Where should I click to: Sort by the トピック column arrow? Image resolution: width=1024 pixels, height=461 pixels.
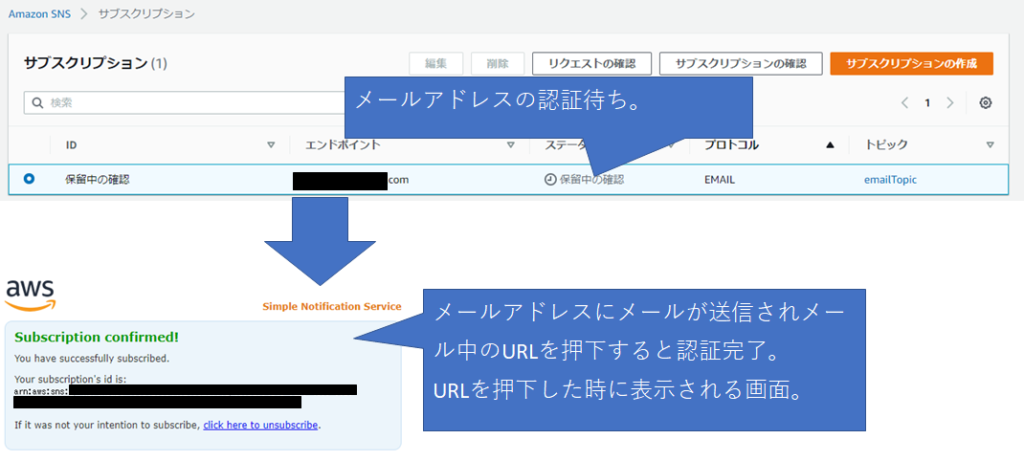(990, 145)
